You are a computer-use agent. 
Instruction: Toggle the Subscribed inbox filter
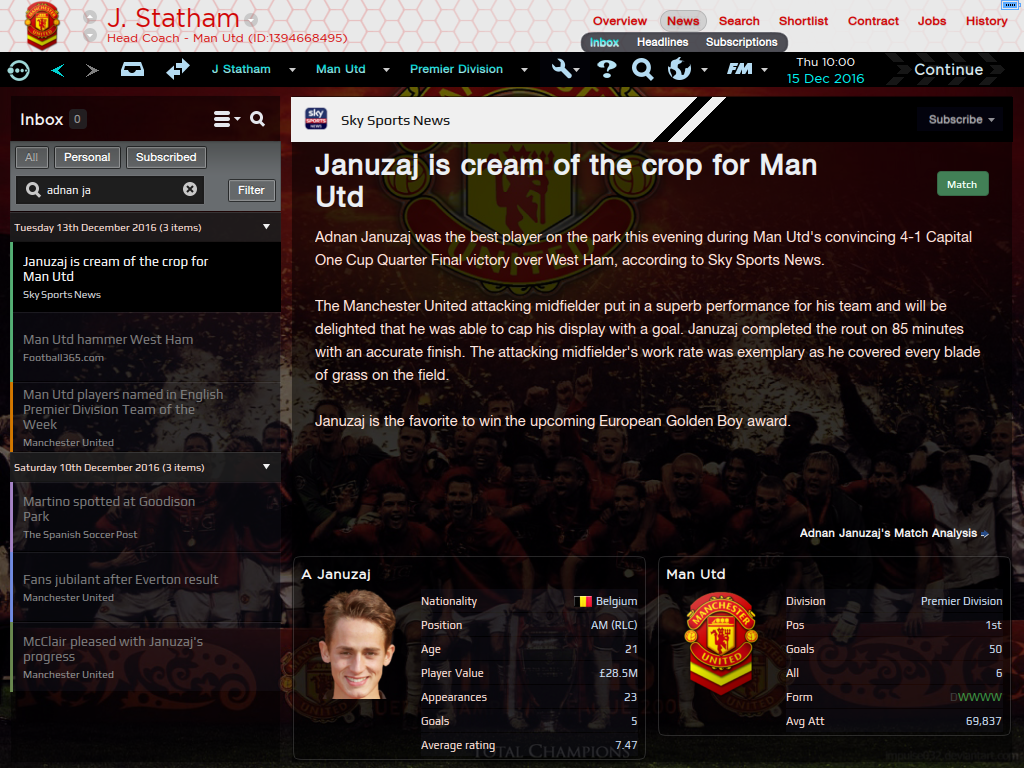pos(166,157)
